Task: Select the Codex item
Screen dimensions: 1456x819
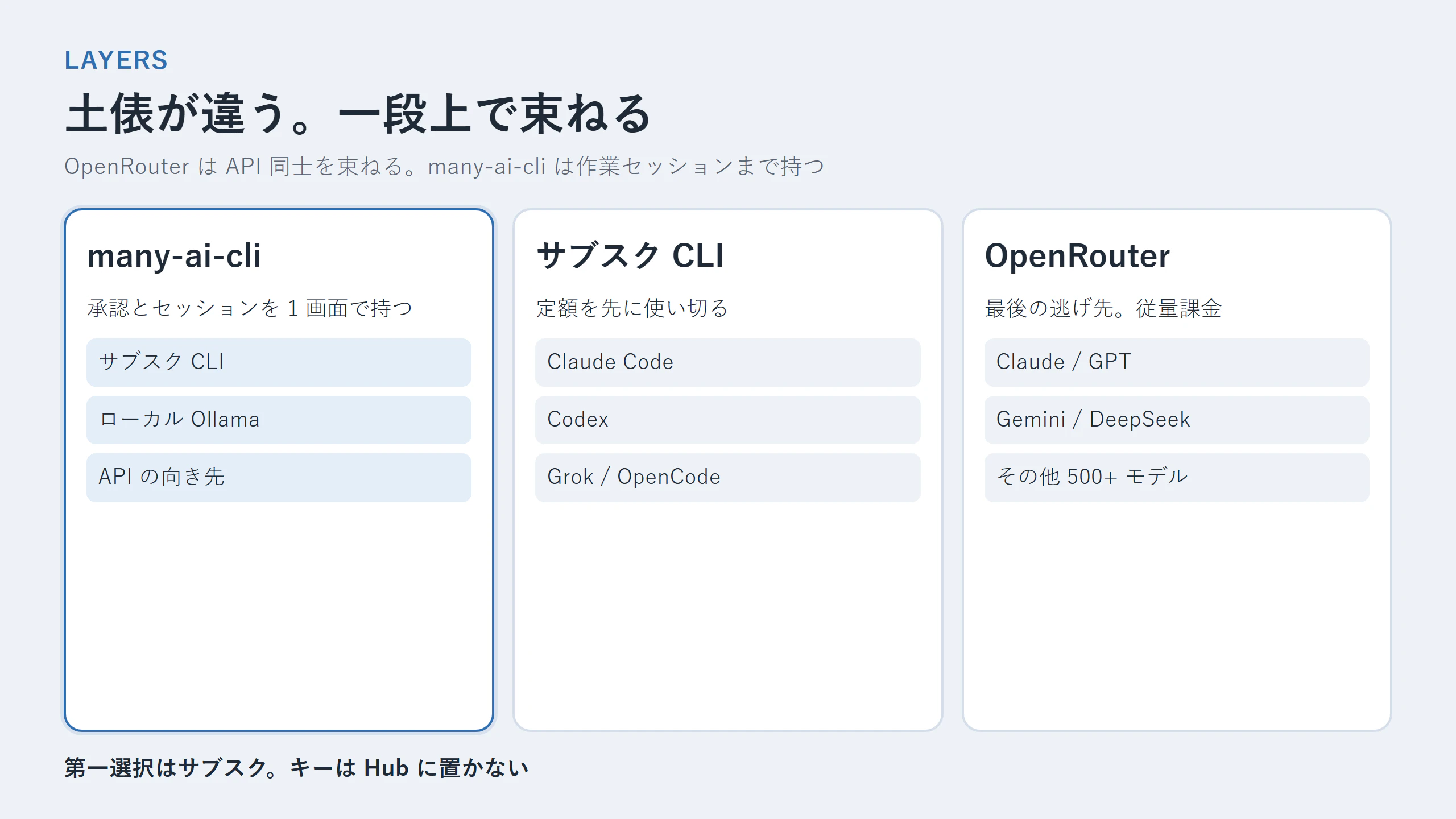Action: point(727,420)
